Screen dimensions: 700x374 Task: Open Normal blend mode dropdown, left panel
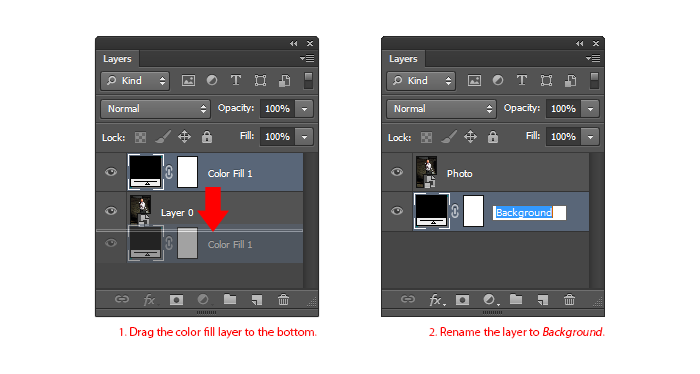point(155,109)
